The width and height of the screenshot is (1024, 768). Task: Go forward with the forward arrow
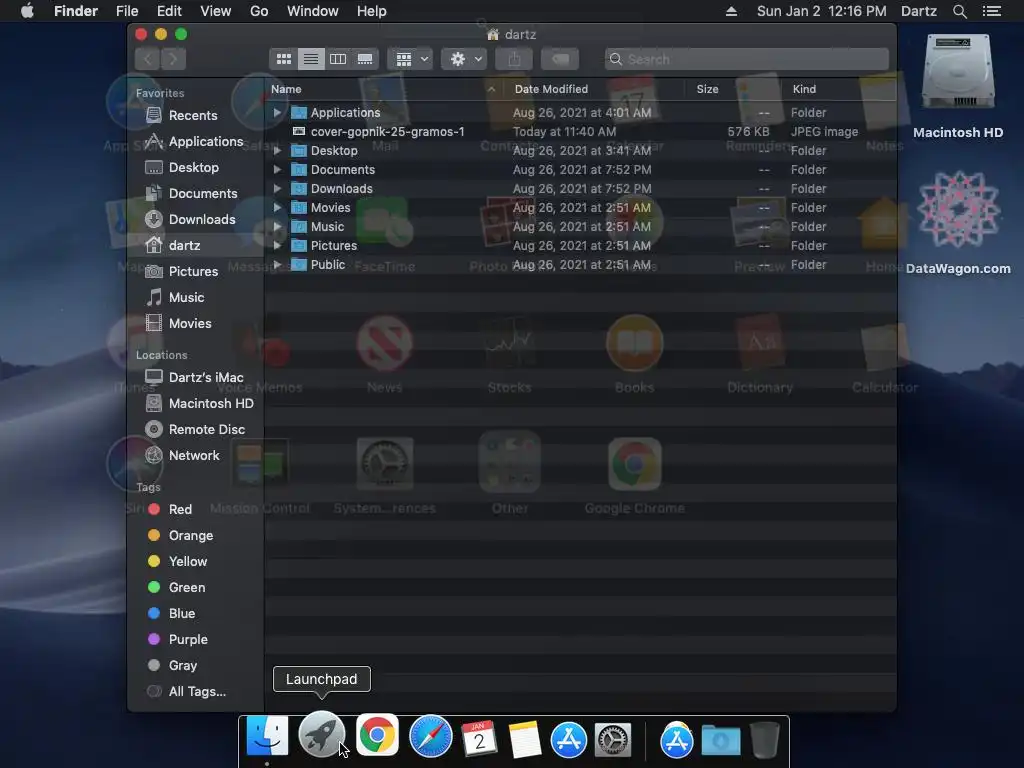pyautogui.click(x=173, y=59)
